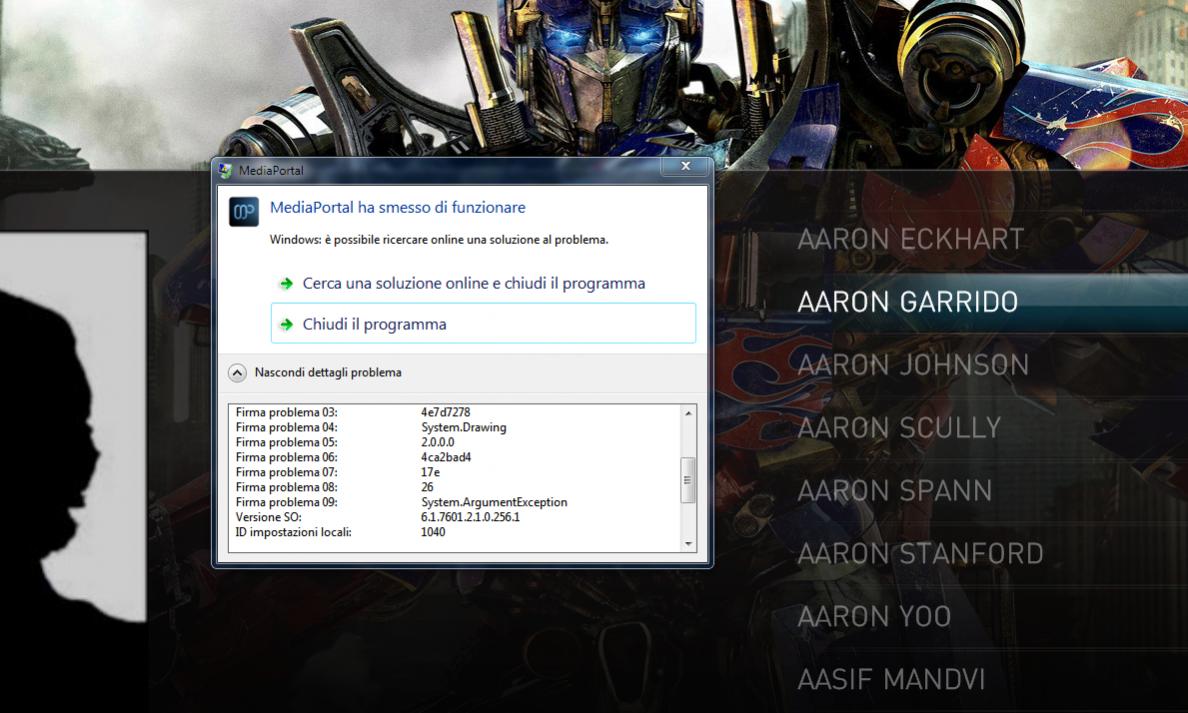Select the highlighted Aaron Garrido entry
Viewport: 1188px width, 713px height.
(907, 302)
